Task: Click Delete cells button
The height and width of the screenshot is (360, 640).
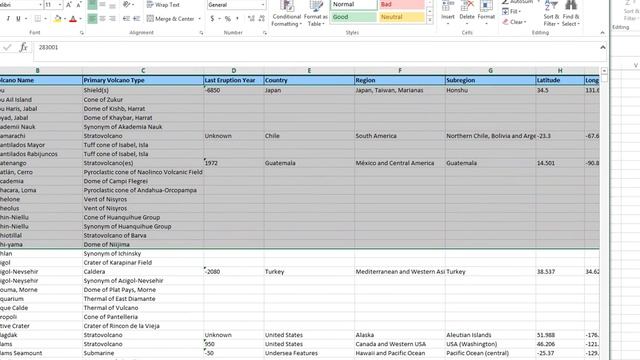Action: pyautogui.click(x=467, y=13)
